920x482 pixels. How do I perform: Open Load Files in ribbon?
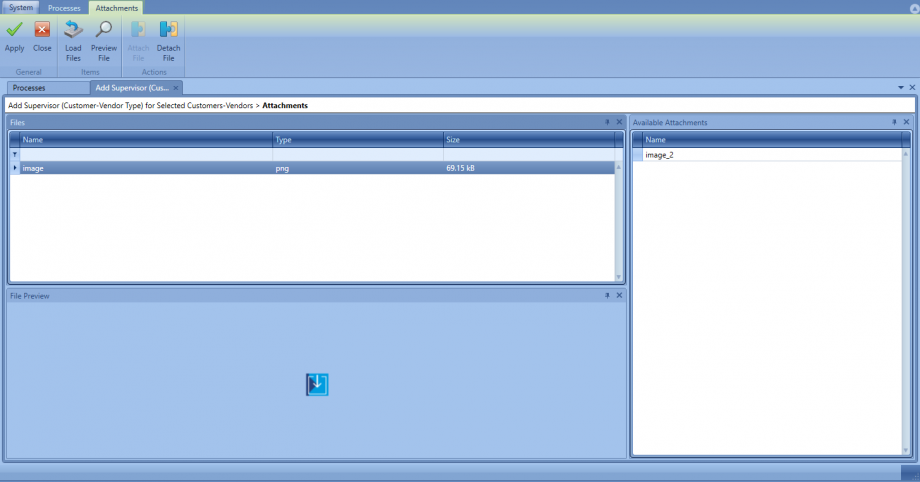pyautogui.click(x=73, y=41)
